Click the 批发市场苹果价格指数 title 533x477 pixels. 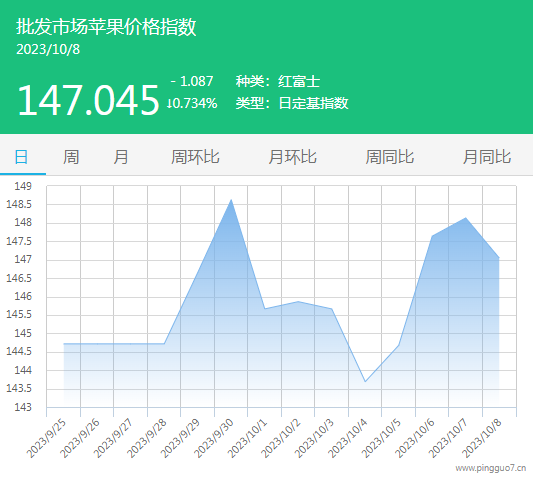106,27
